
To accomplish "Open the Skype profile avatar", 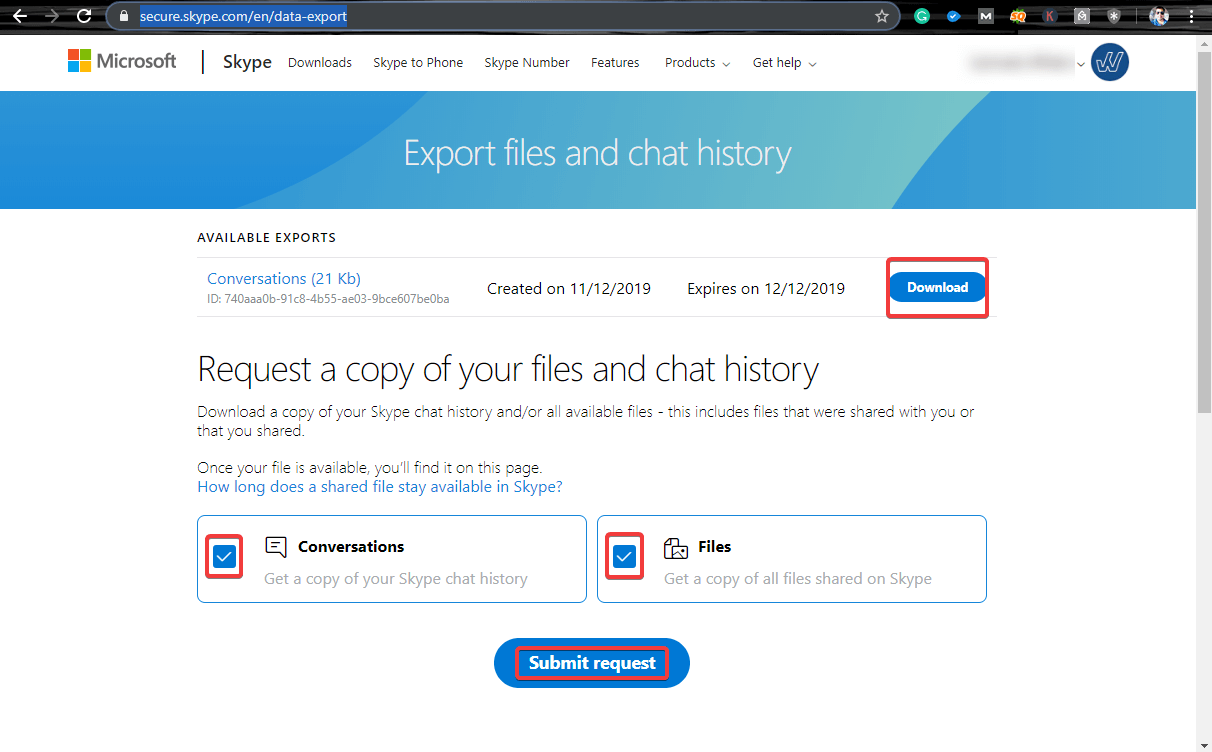I will (1109, 62).
